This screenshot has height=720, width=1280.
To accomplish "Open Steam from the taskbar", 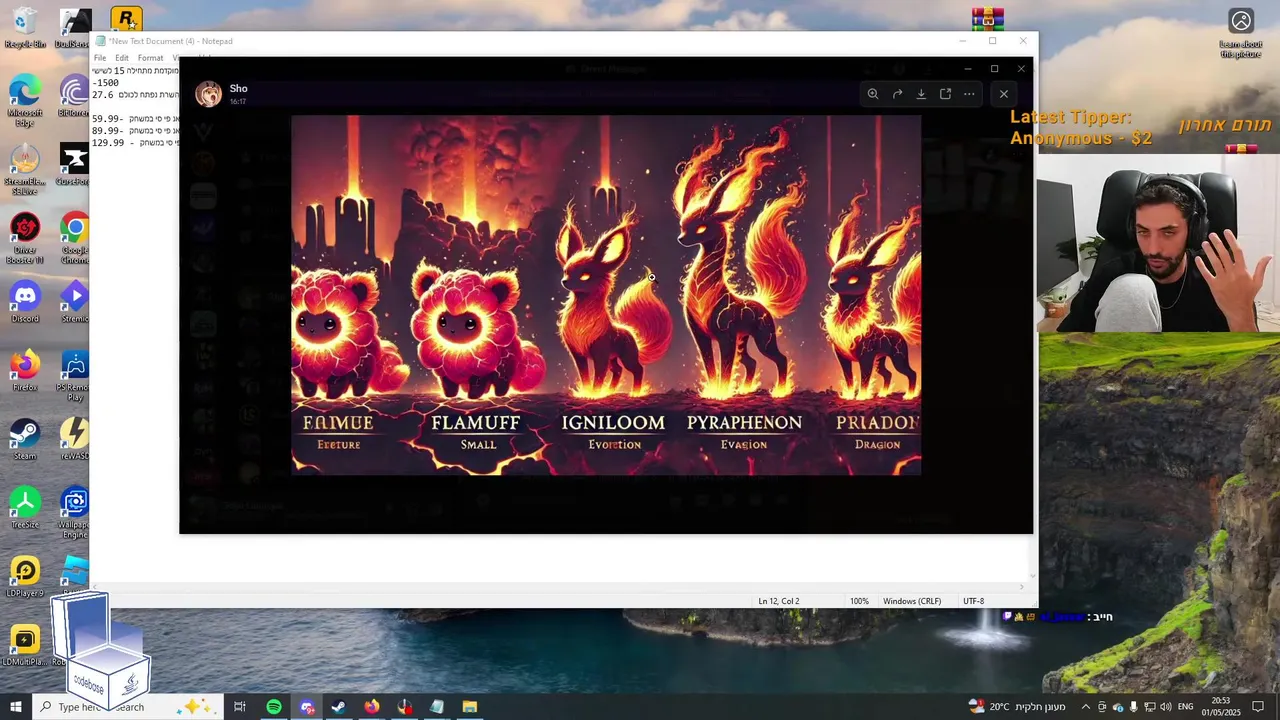I will 339,707.
